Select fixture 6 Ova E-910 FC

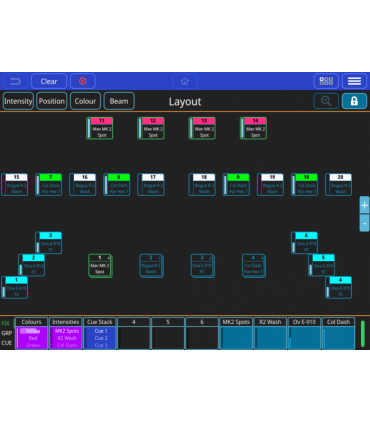[x=304, y=243]
